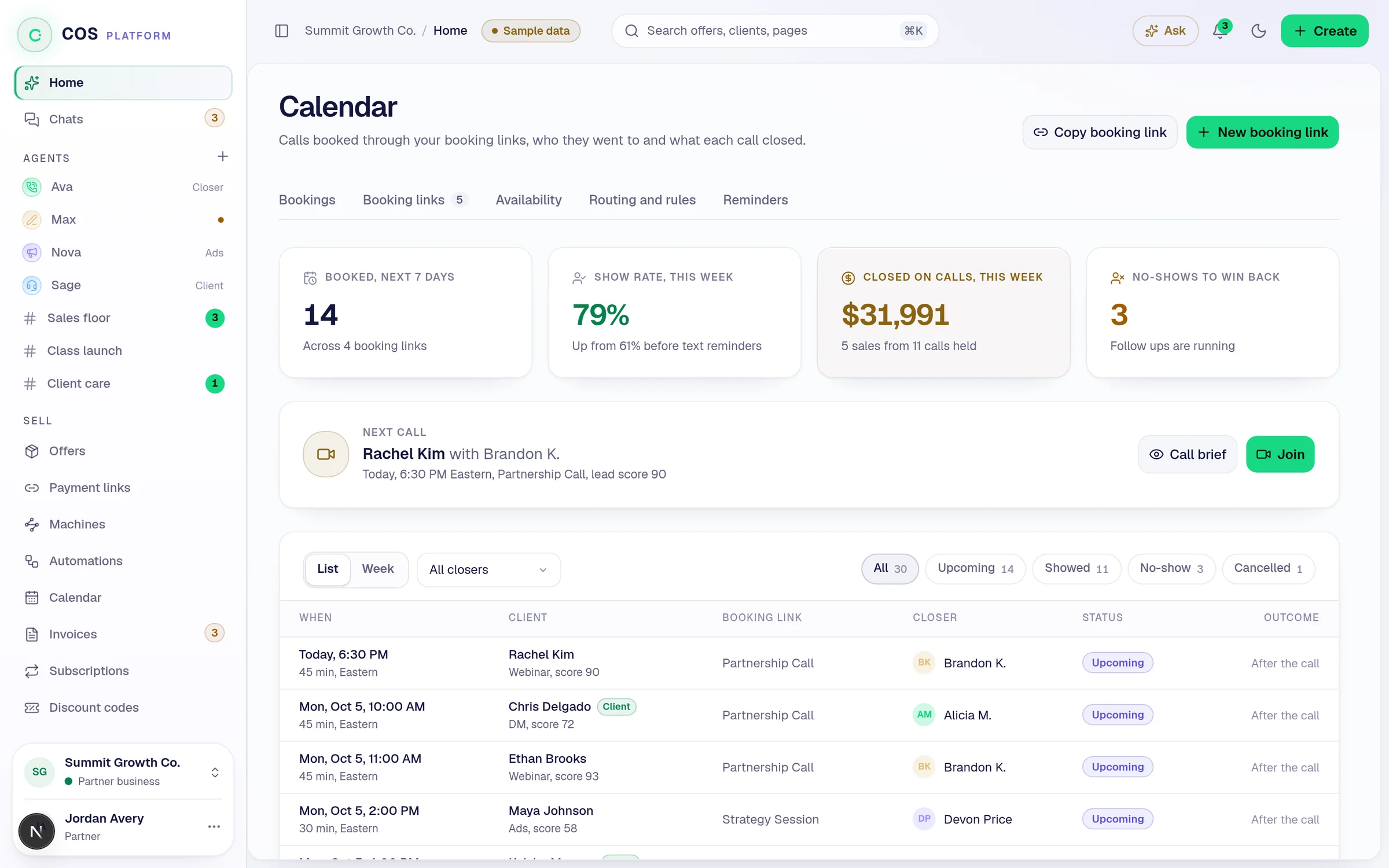Open Ava closer agent
The width and height of the screenshot is (1389, 868).
(123, 187)
